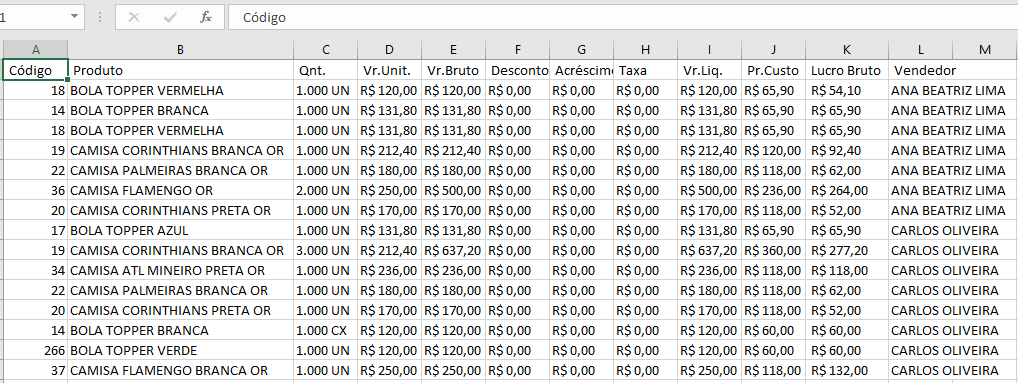The image size is (1018, 383).
Task: Select the CAMISA ATL MINEIRO PRETA OR cell
Action: [180, 271]
